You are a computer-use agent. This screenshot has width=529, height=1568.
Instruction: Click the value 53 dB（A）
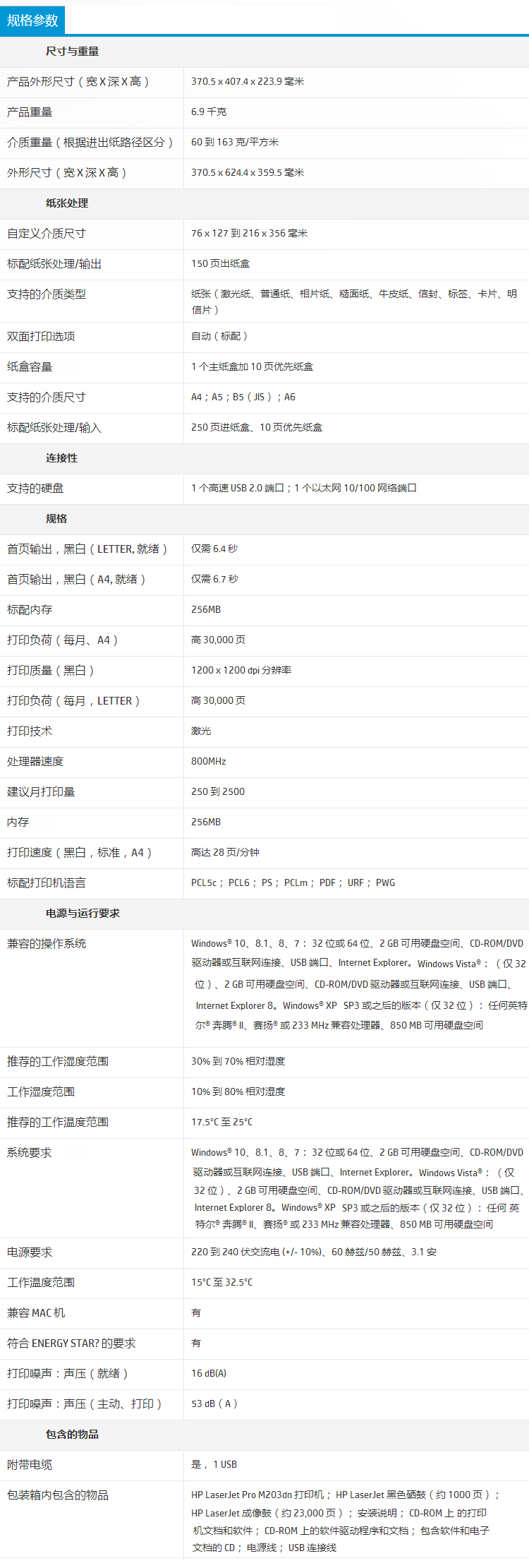coord(214,1404)
